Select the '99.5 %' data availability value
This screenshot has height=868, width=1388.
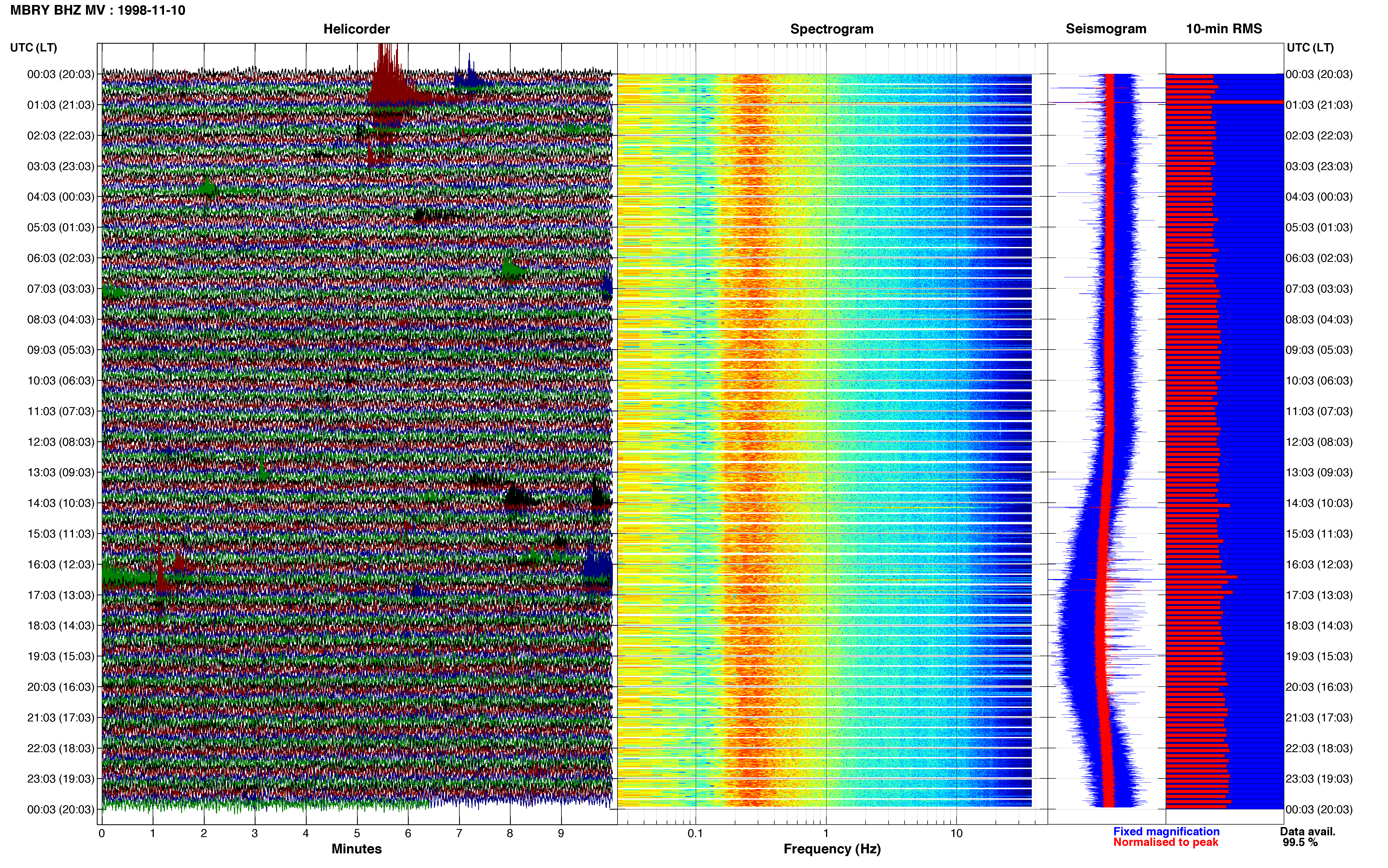1300,842
